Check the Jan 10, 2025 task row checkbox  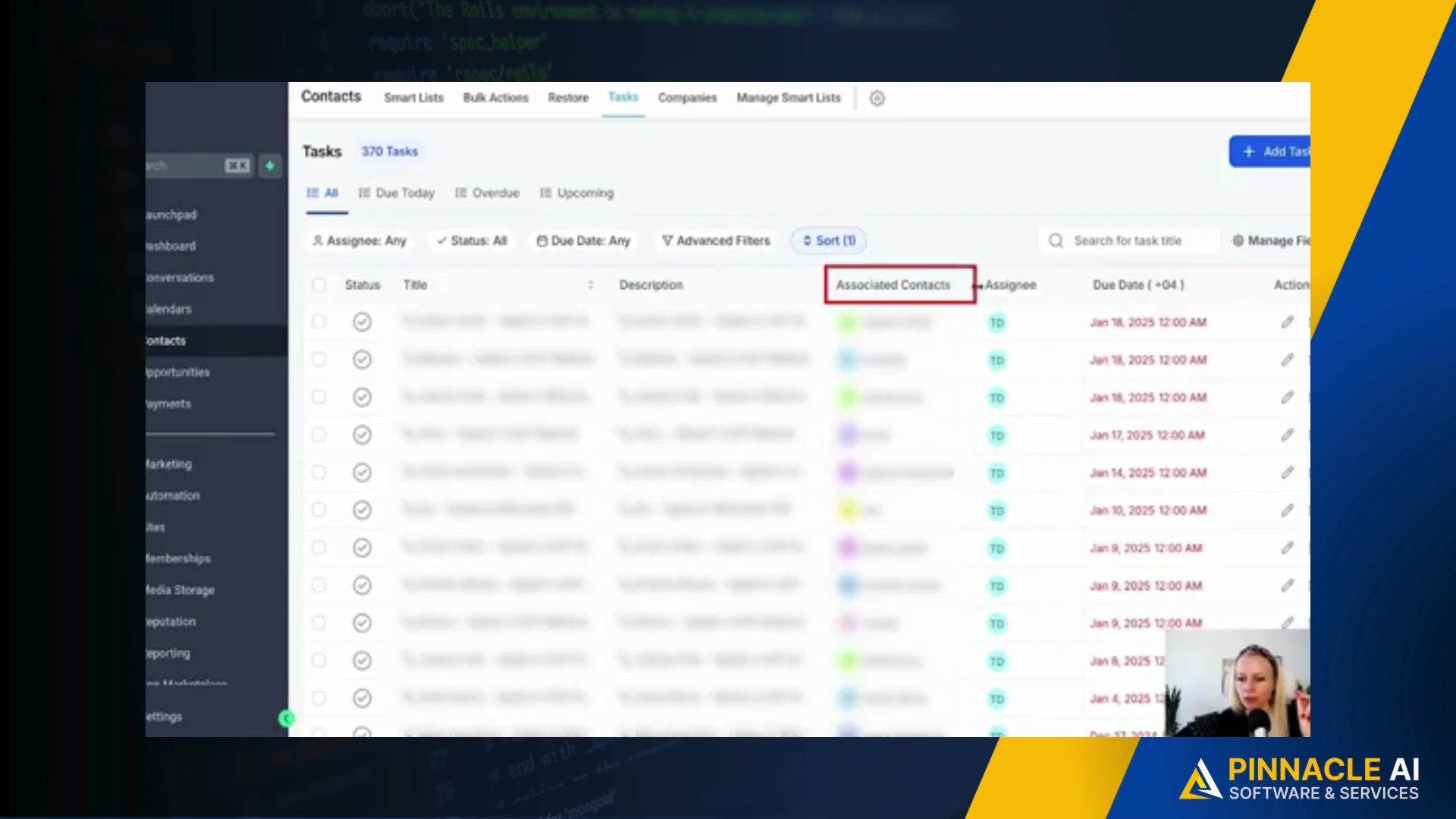318,510
